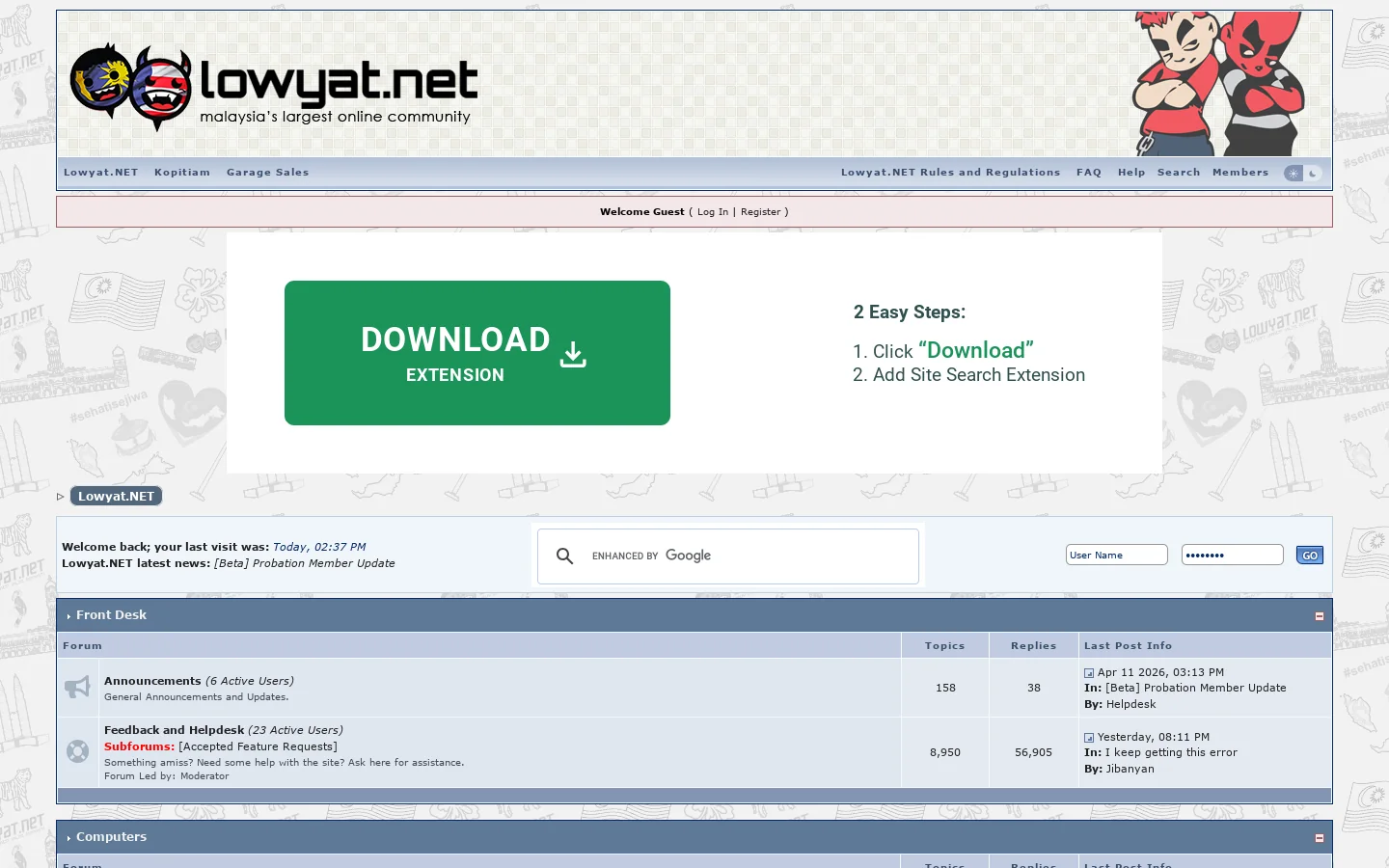Click the password field
This screenshot has width=1389, height=868.
coord(1233,555)
